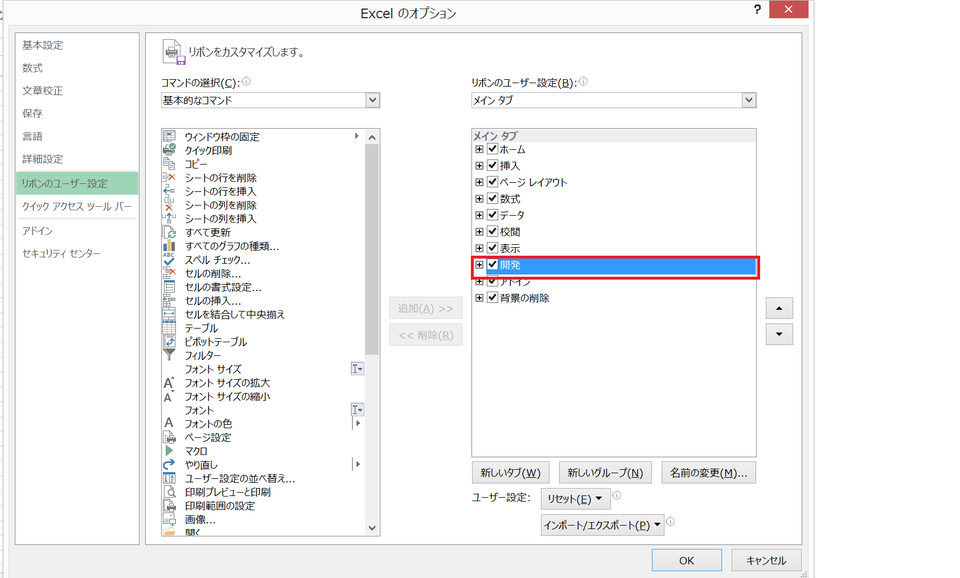The width and height of the screenshot is (960, 578).
Task: Select the フィルター funnel icon
Action: coord(169,355)
